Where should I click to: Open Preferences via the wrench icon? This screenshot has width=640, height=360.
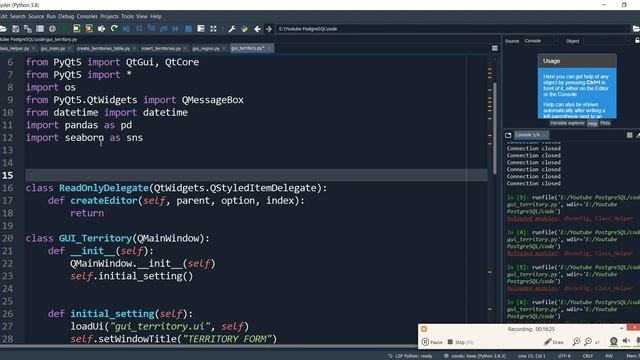coord(232,29)
